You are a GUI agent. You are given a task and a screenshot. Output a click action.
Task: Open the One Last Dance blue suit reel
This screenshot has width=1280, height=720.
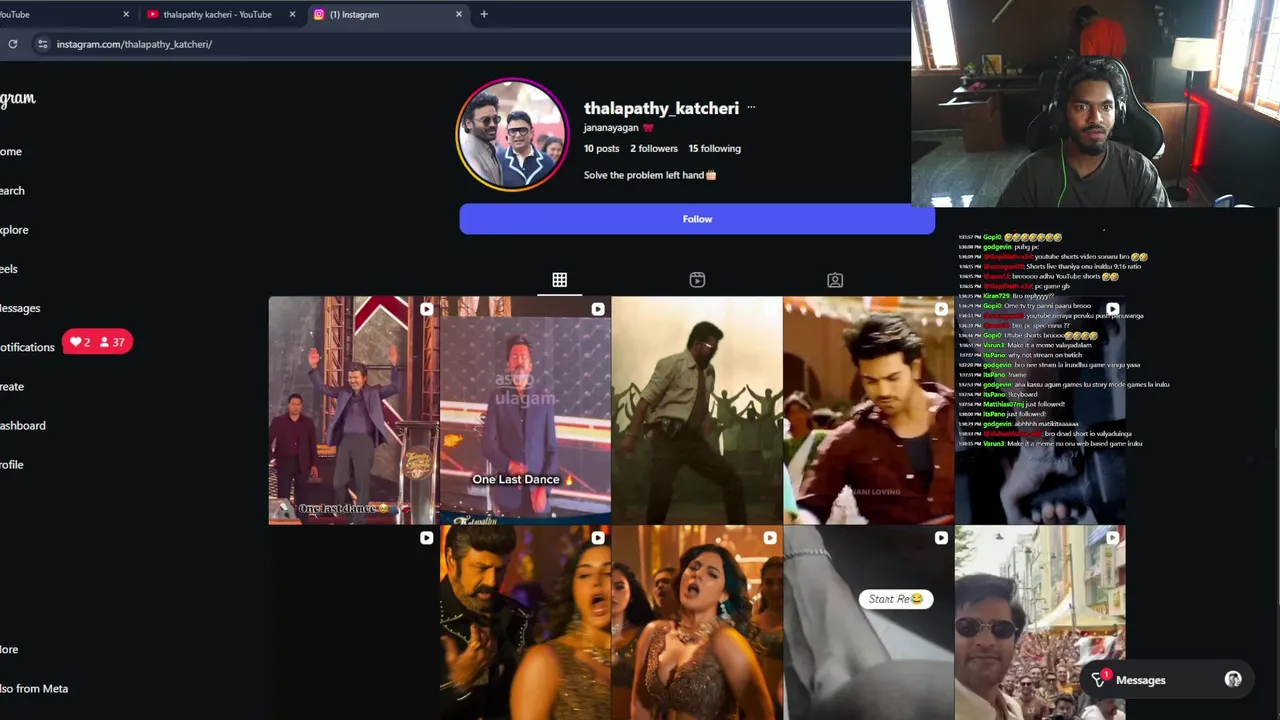point(525,410)
